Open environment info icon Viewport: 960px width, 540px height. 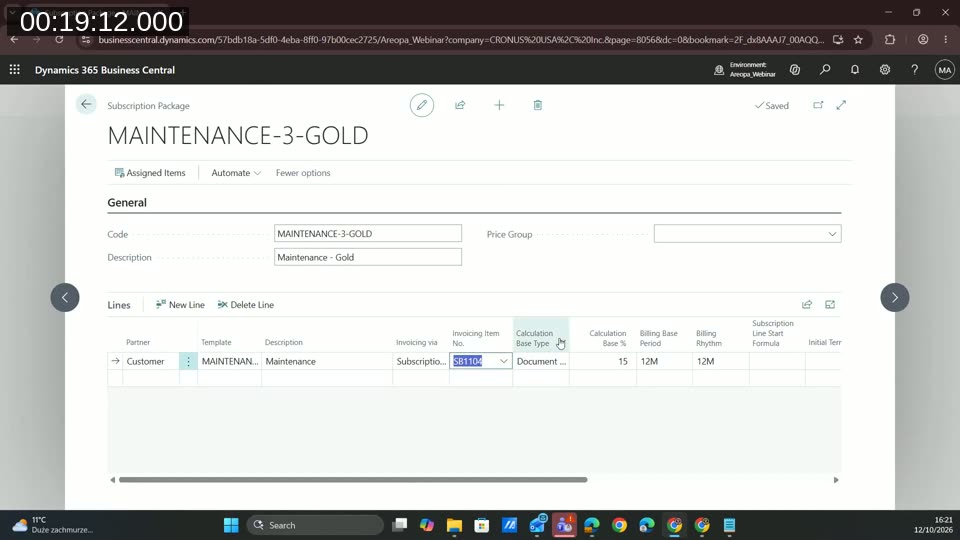pyautogui.click(x=719, y=70)
